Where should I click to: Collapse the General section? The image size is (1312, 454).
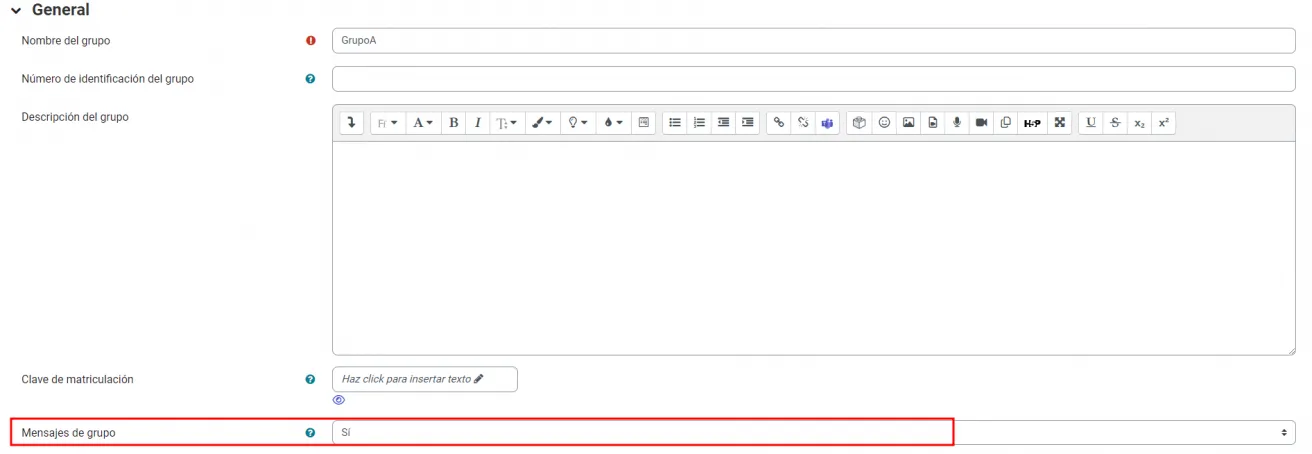tap(15, 10)
